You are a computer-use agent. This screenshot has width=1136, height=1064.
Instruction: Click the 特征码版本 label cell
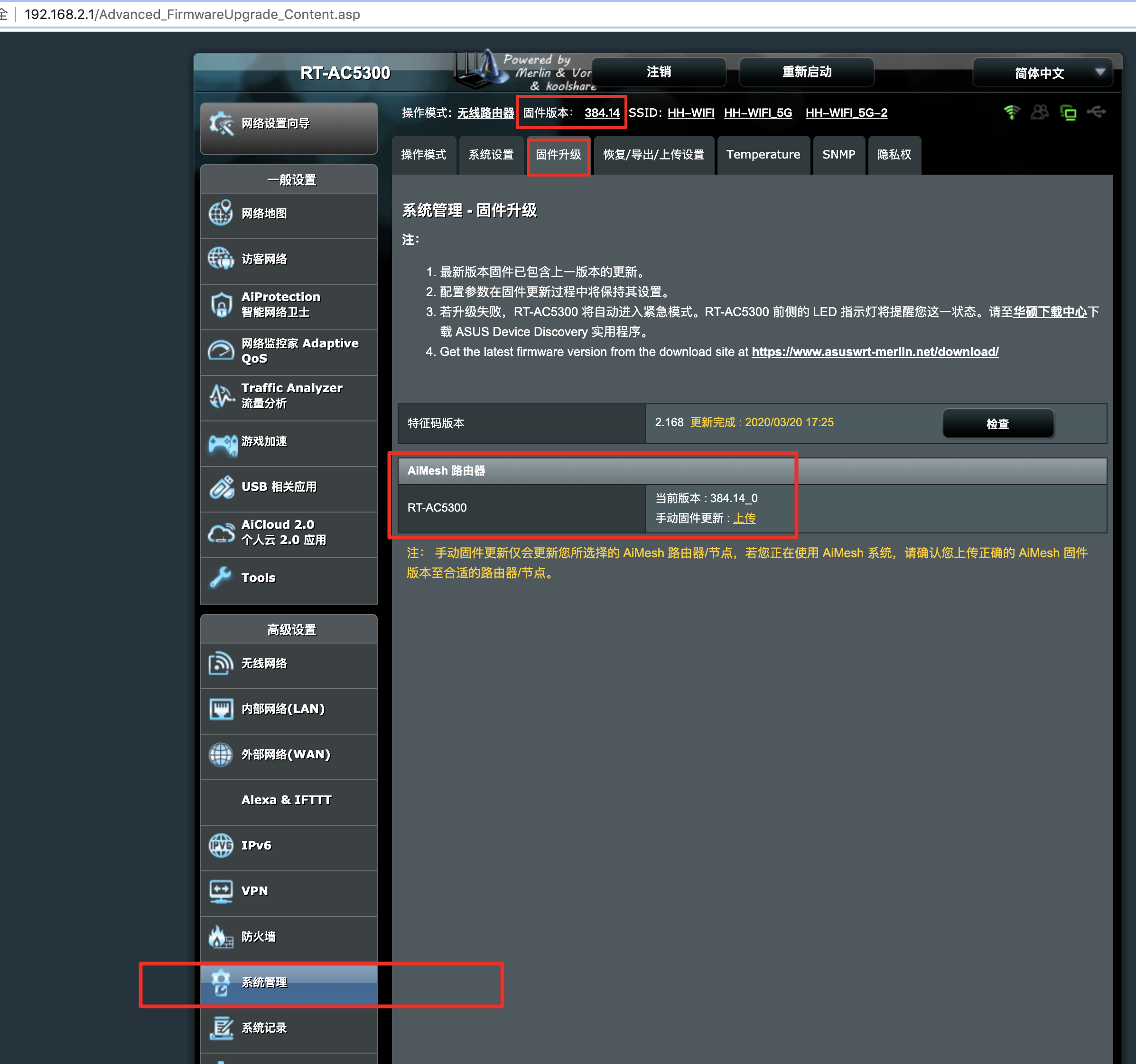pos(521,424)
